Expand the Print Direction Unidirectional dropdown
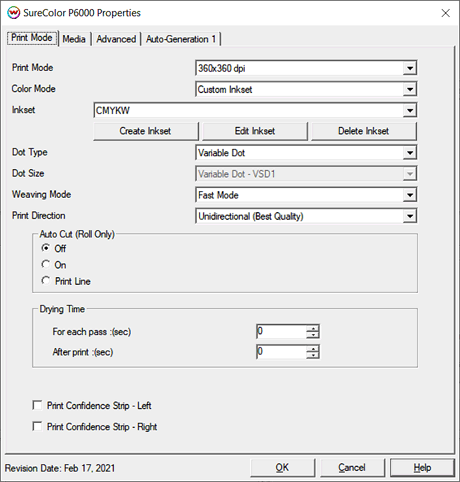Viewport: 460px width, 482px height. 306,216
